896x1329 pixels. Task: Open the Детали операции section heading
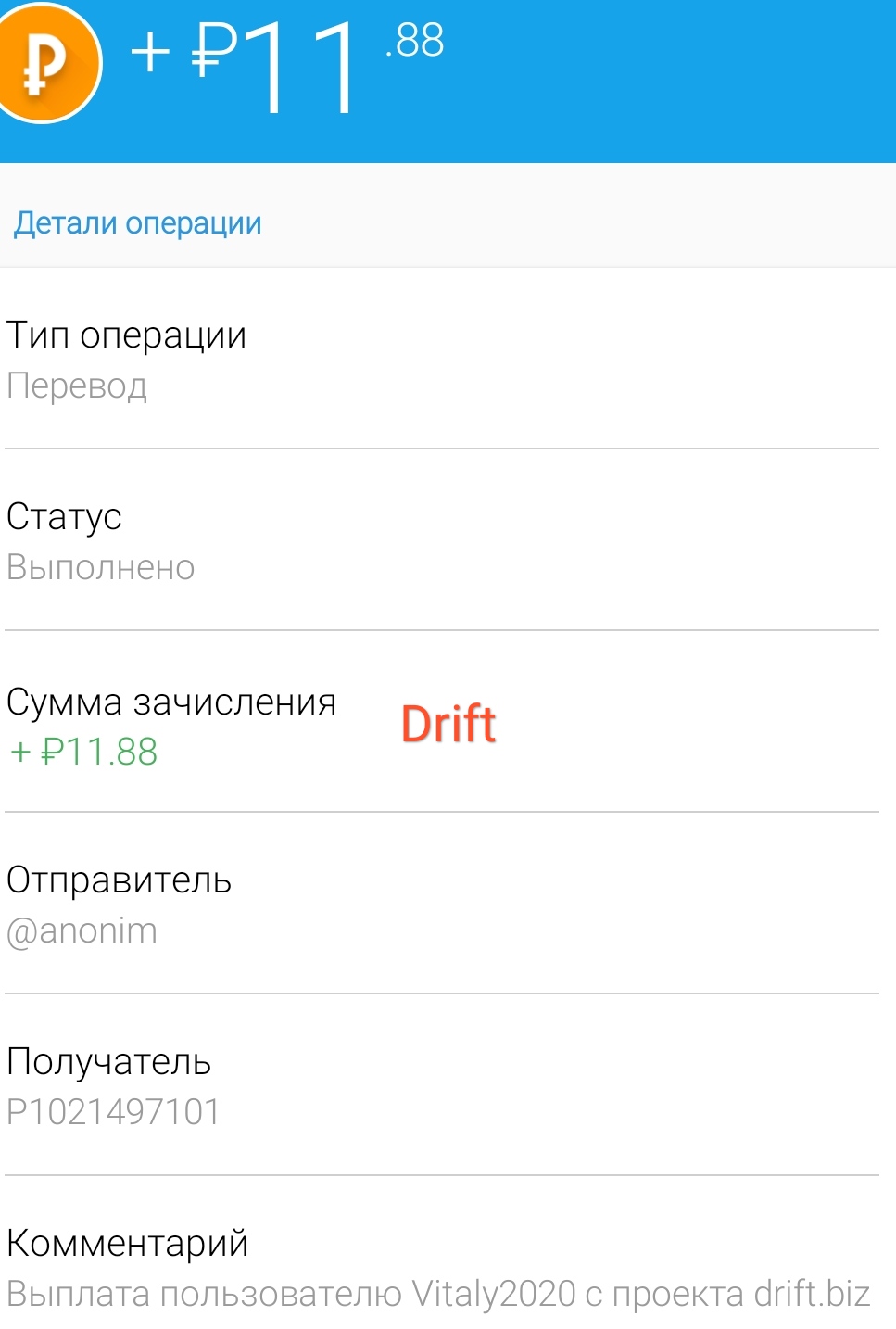[138, 223]
